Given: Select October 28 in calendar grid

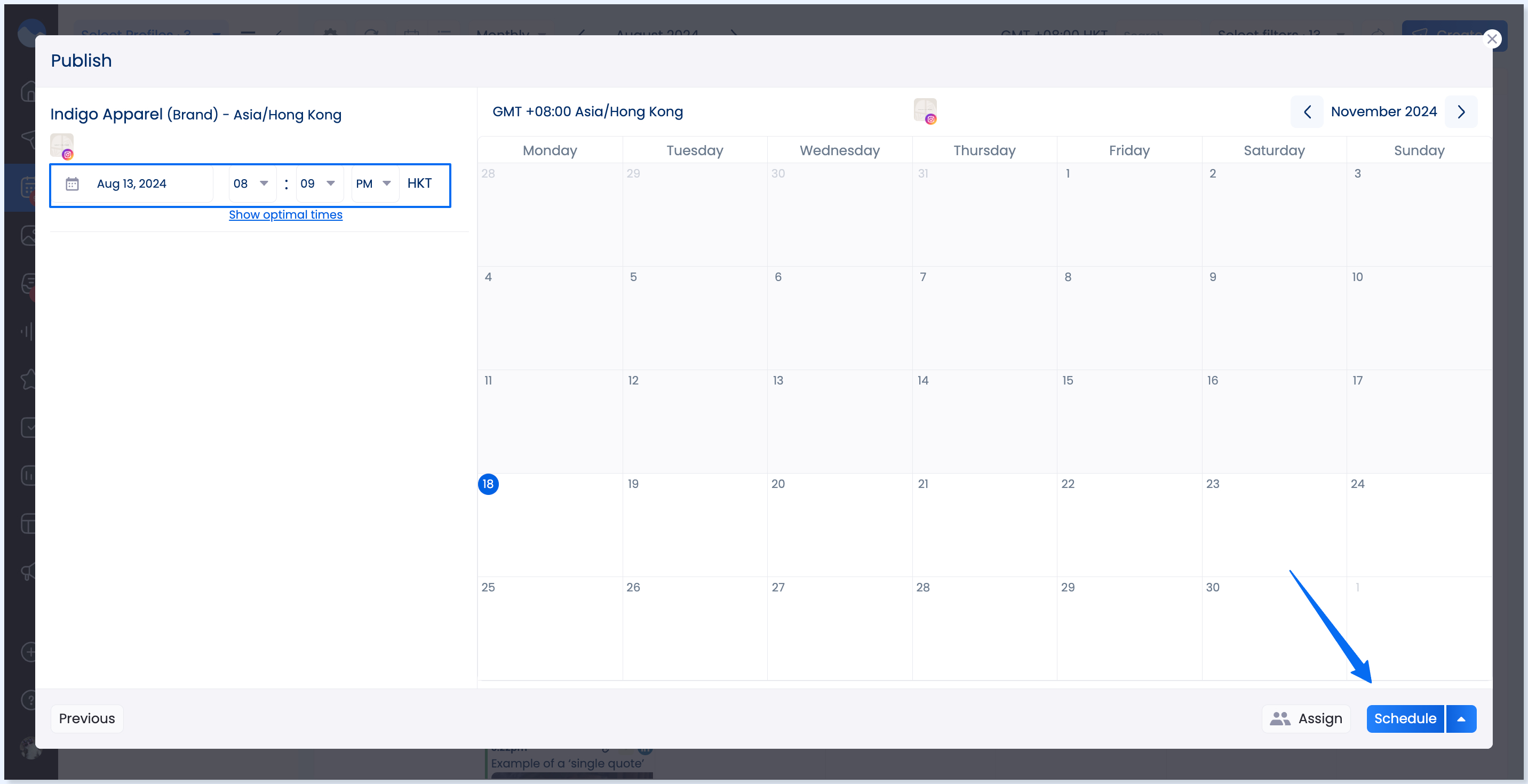Looking at the screenshot, I should tap(550, 214).
